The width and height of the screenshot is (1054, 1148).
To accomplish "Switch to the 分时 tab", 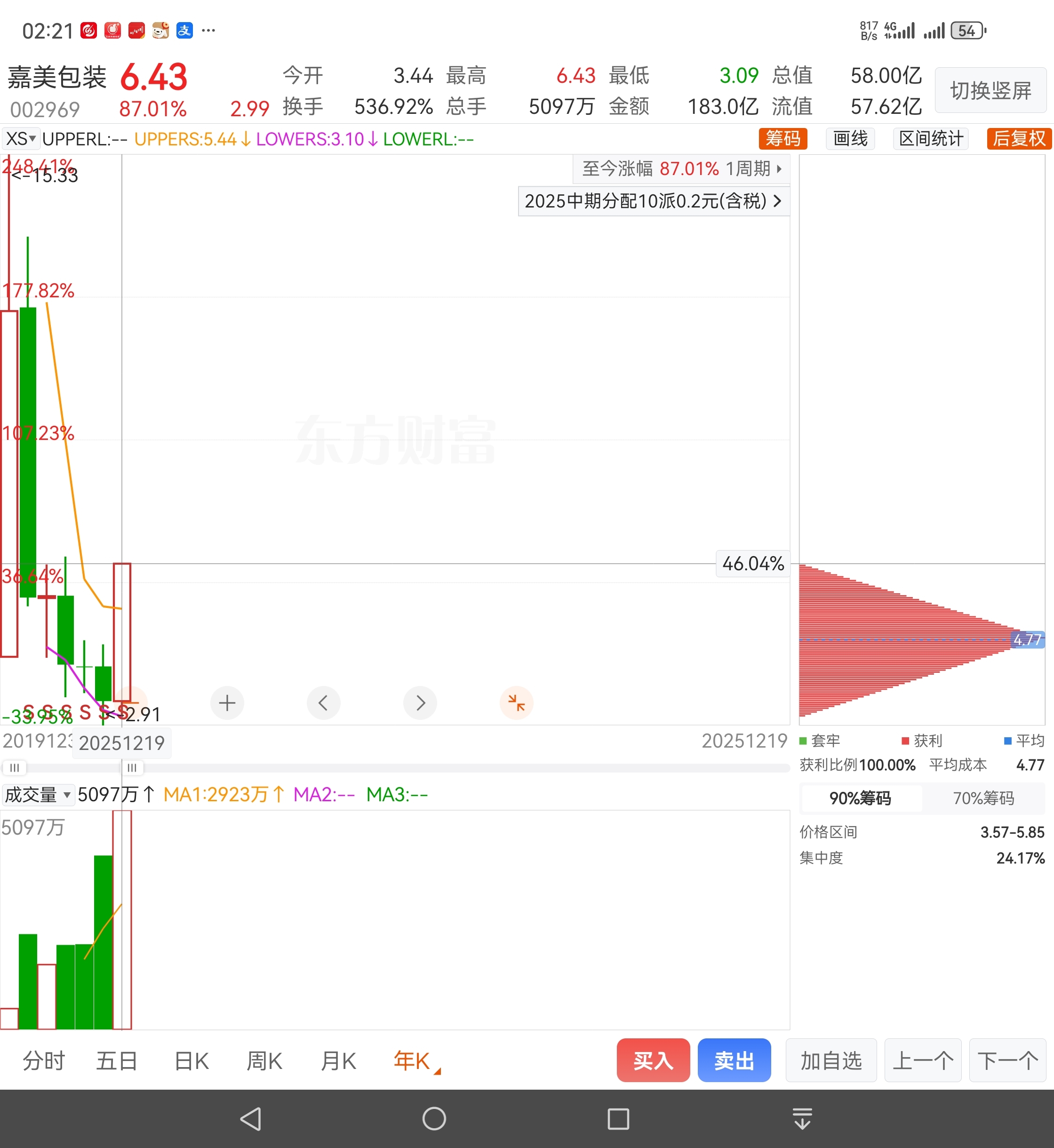I will [x=44, y=1061].
